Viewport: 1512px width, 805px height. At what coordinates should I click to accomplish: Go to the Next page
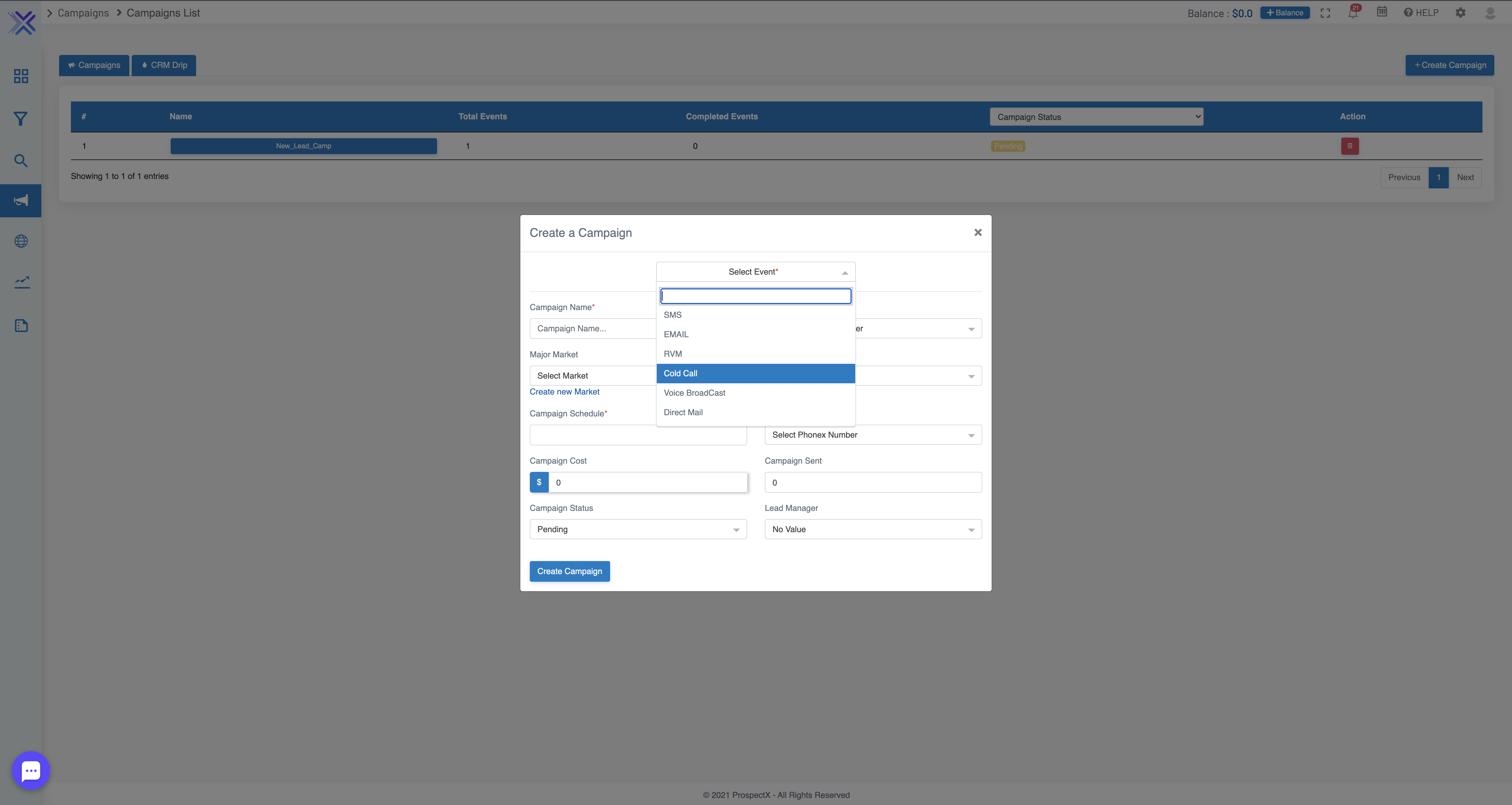(x=1465, y=177)
